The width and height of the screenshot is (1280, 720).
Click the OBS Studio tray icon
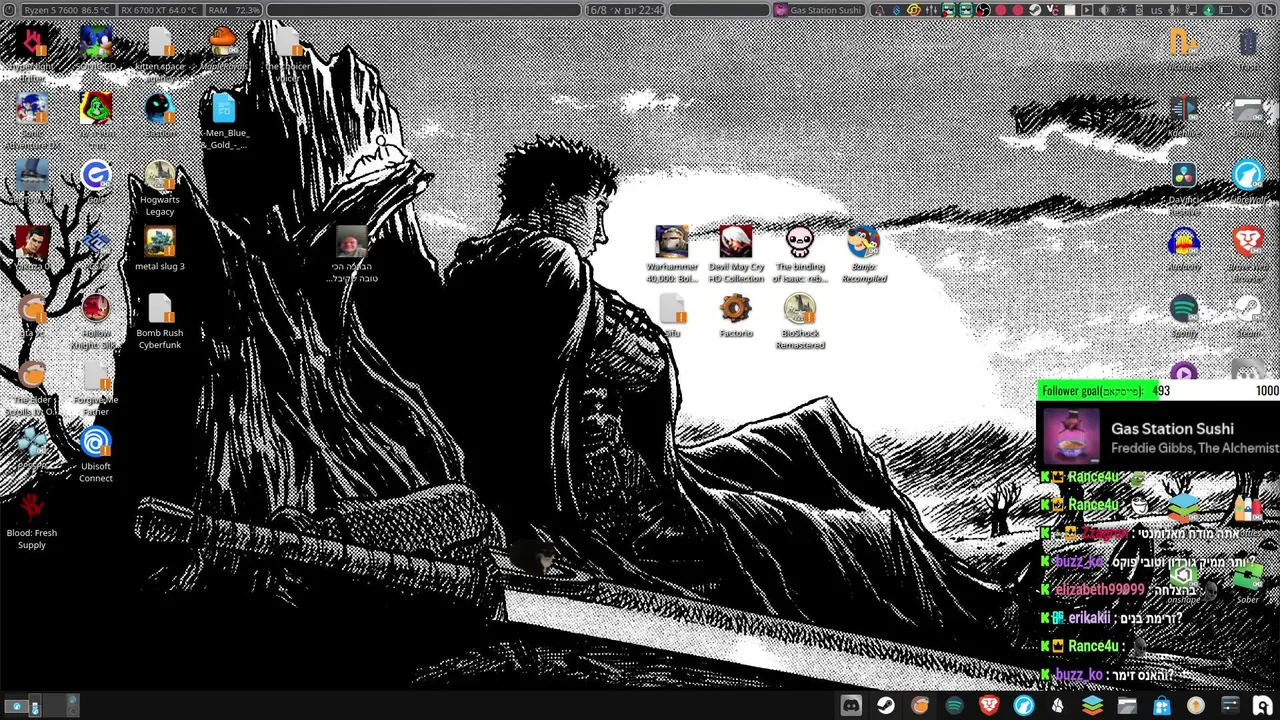tap(983, 10)
